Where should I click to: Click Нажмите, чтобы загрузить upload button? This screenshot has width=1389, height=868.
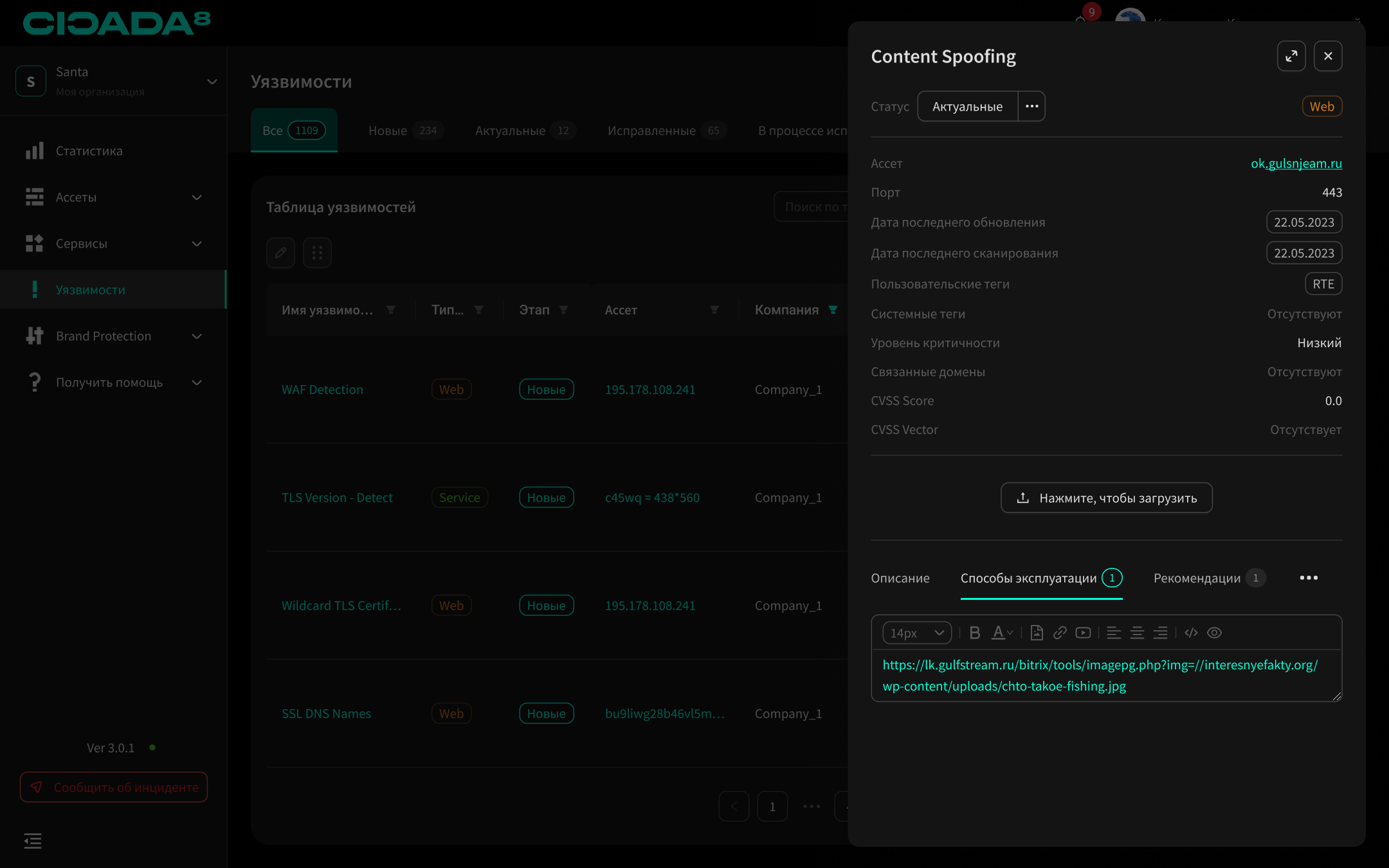[x=1106, y=498]
